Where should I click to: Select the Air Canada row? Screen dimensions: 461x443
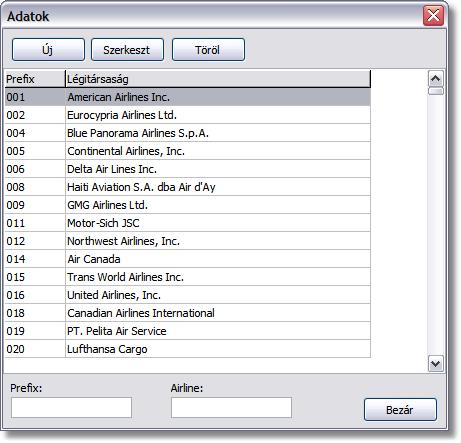[x=188, y=259]
